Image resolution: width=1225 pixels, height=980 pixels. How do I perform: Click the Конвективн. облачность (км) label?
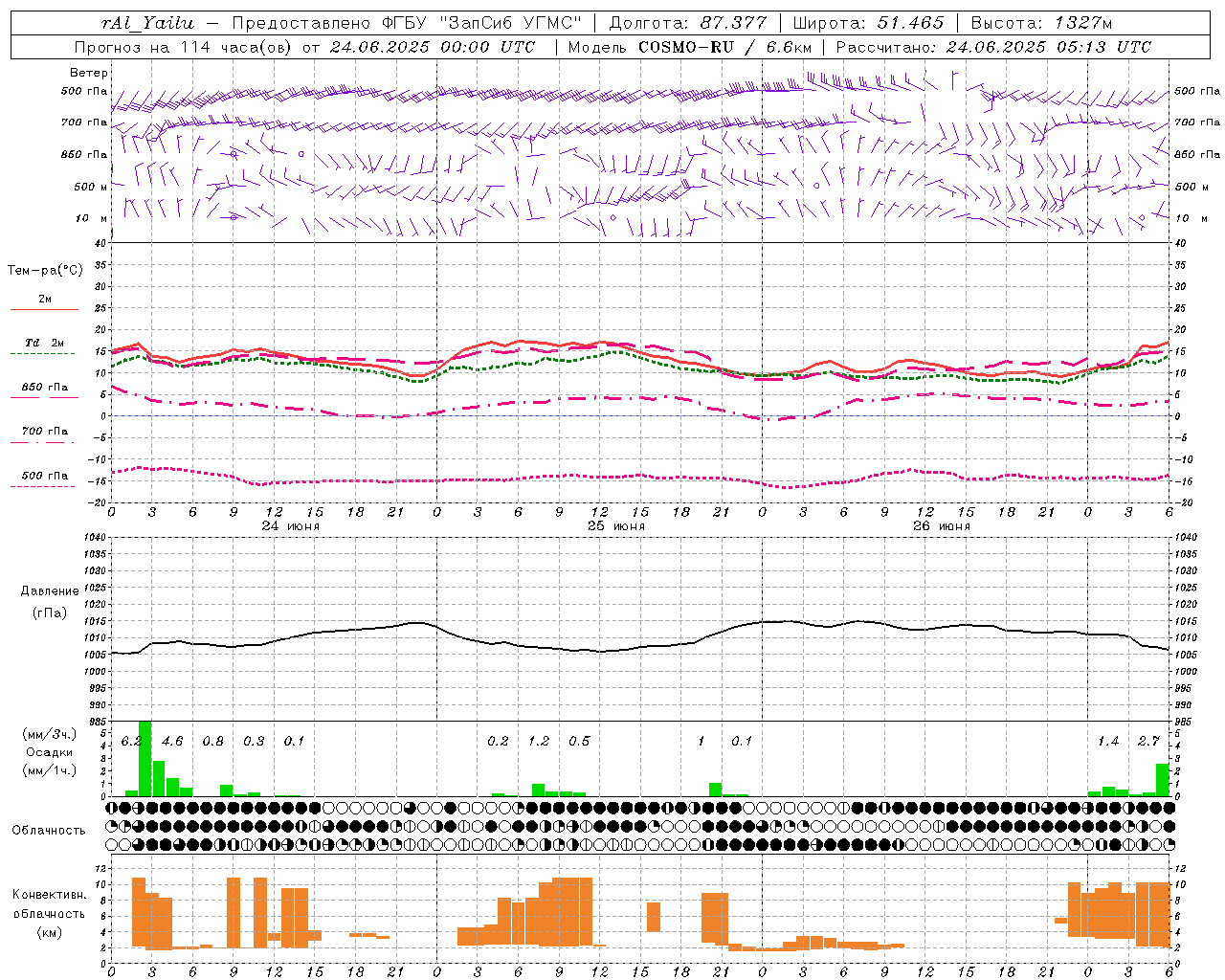(50, 913)
